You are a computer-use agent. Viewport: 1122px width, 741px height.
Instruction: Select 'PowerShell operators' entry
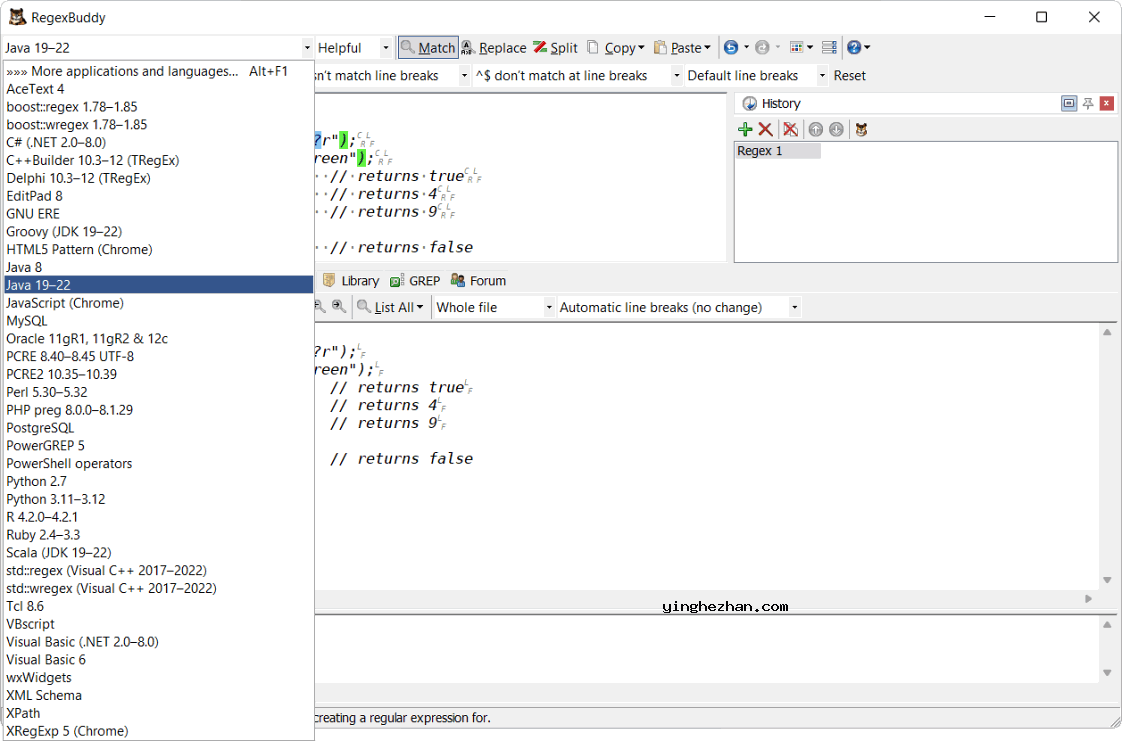click(159, 463)
